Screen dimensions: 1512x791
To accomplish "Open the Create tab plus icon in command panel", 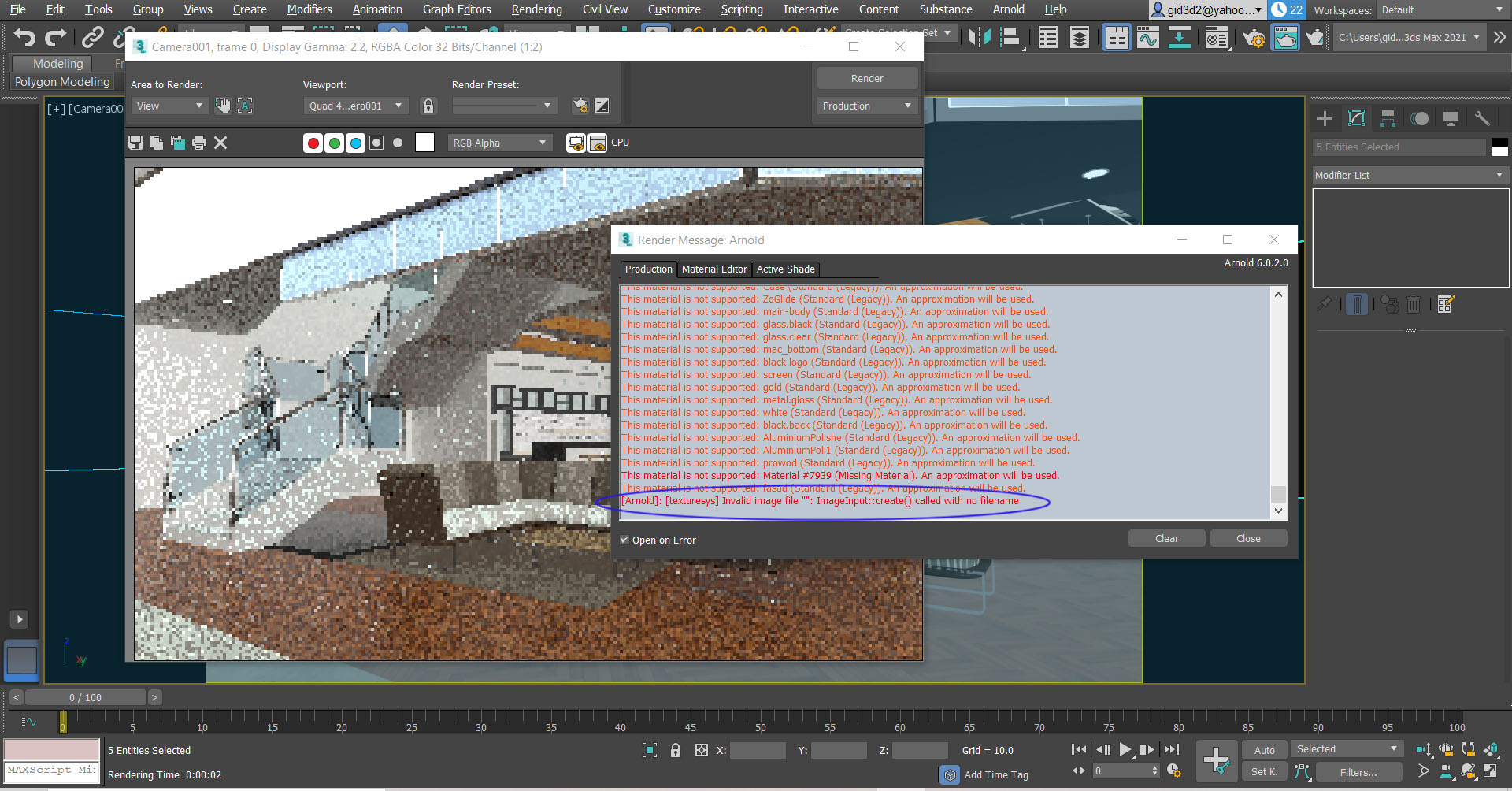I will 1325,119.
